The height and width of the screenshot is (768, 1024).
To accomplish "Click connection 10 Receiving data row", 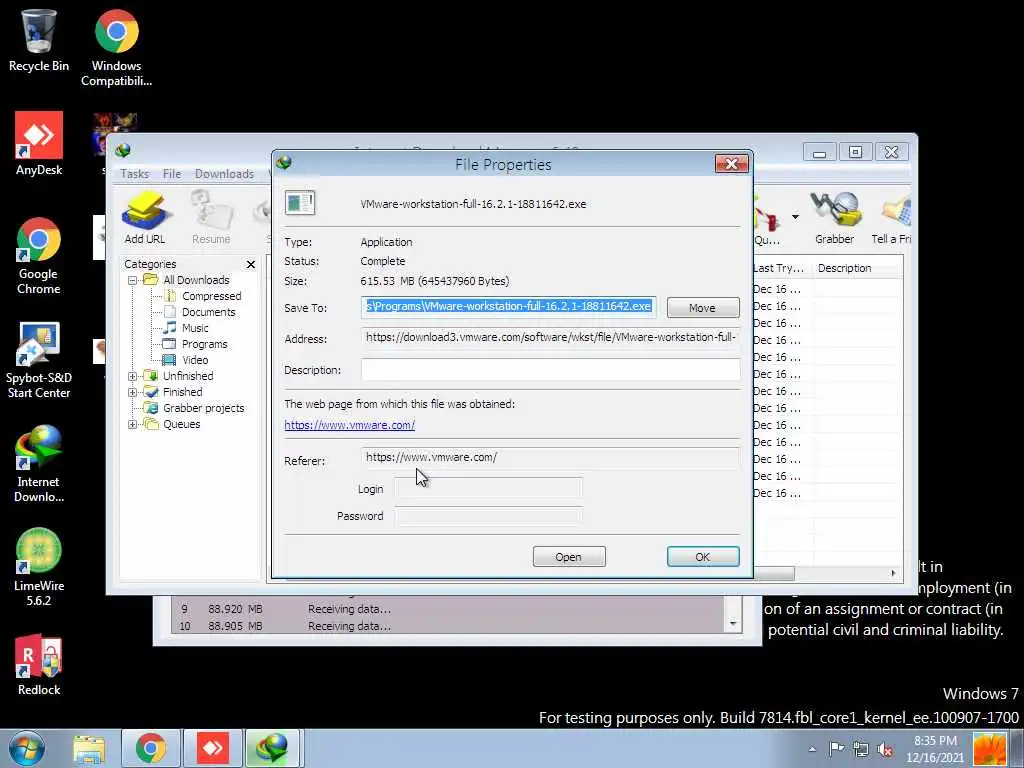I will pyautogui.click(x=448, y=626).
